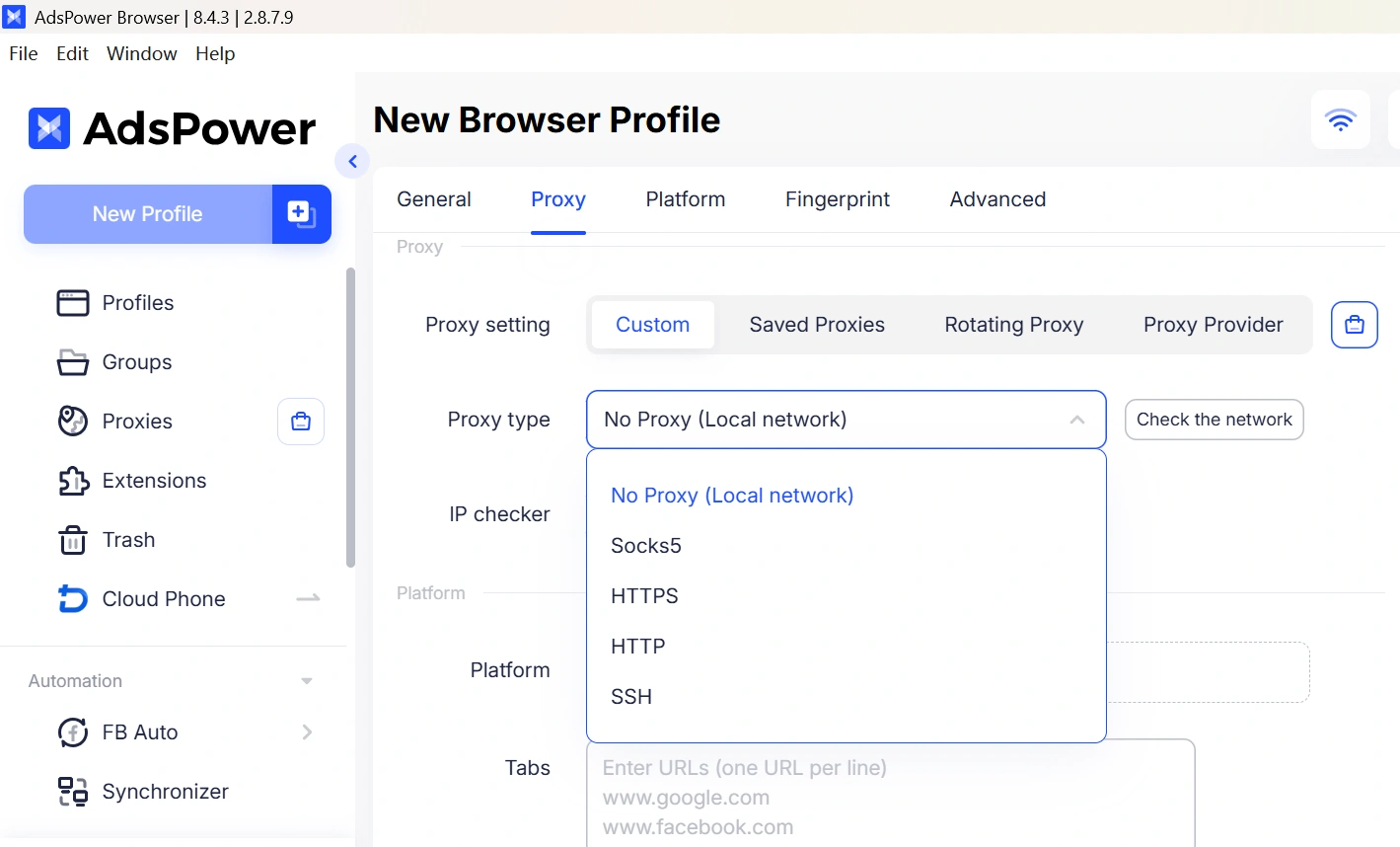The height and width of the screenshot is (847, 1400).
Task: Switch to the Advanced tab
Action: click(x=997, y=199)
